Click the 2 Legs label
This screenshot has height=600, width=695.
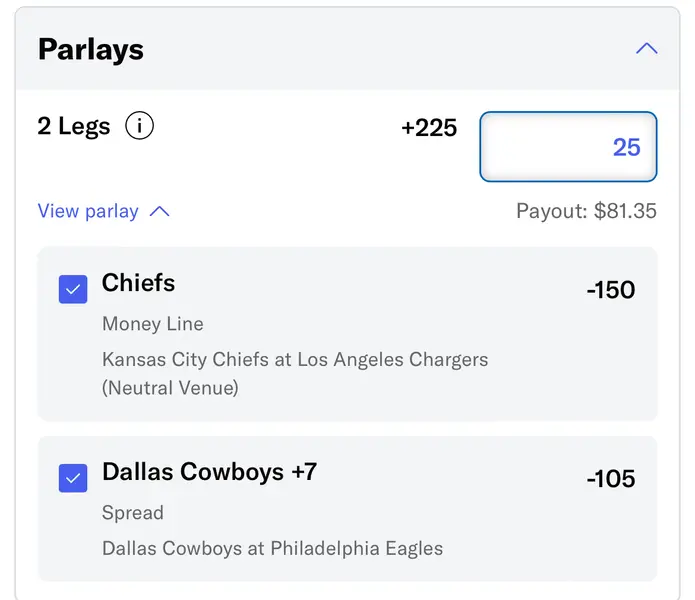pos(74,127)
